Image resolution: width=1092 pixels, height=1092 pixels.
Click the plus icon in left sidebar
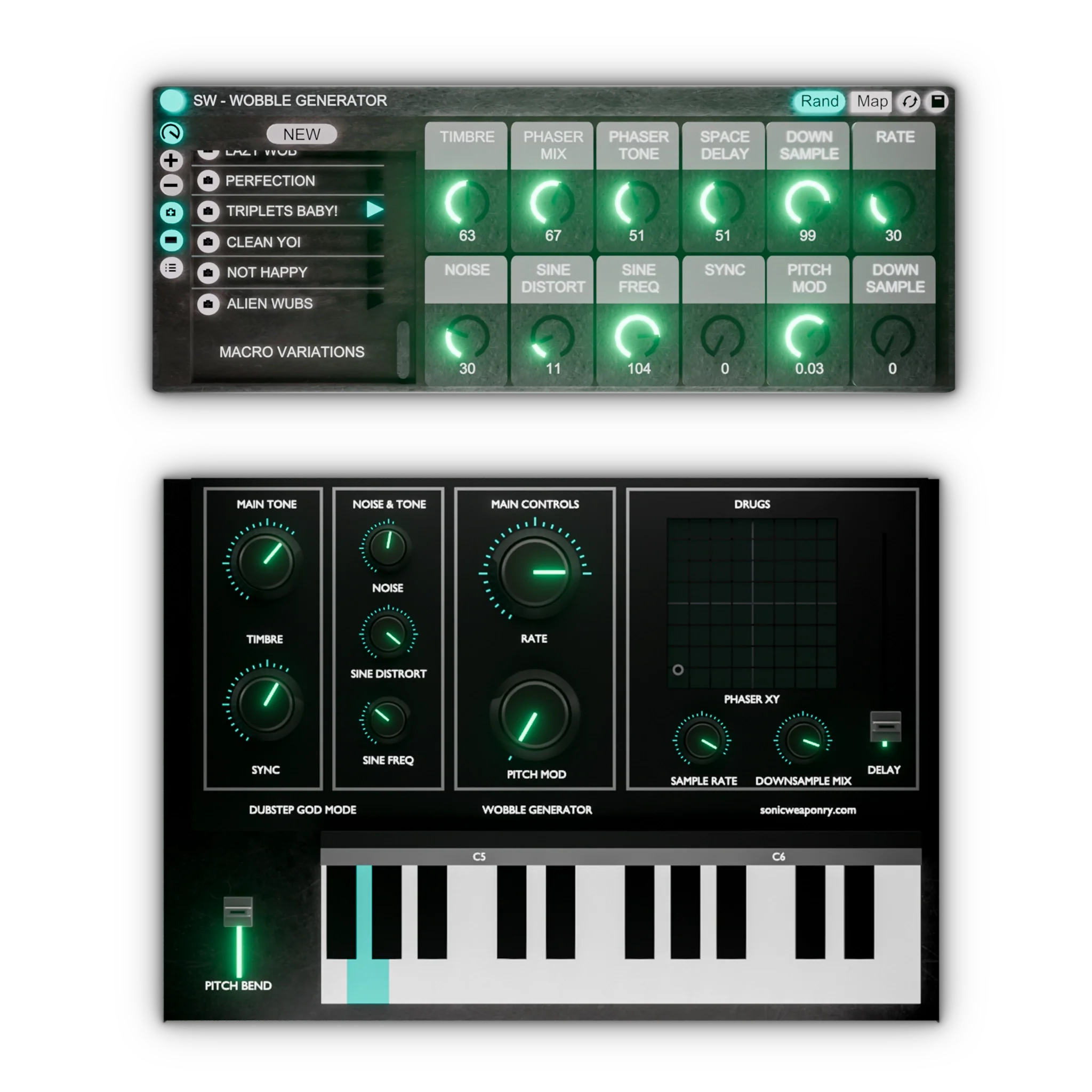[x=171, y=160]
